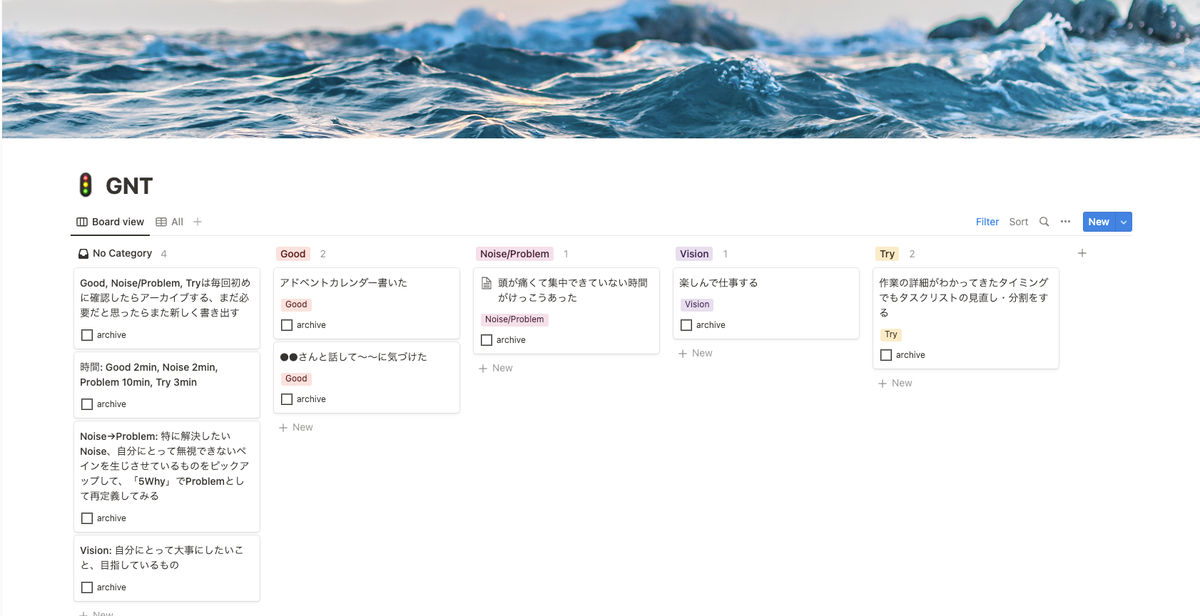Viewport: 1200px width, 616px height.
Task: Add a new board group column
Action: click(1082, 254)
